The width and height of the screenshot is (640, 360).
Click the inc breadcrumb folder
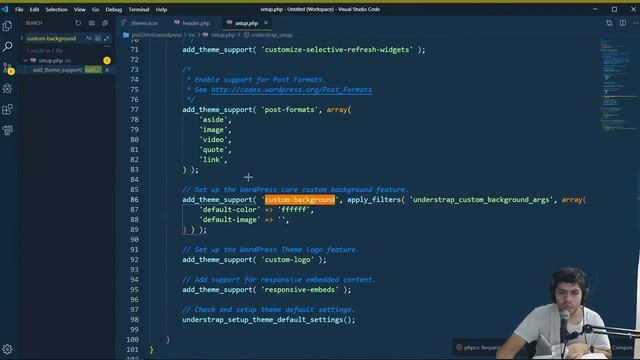(x=192, y=35)
